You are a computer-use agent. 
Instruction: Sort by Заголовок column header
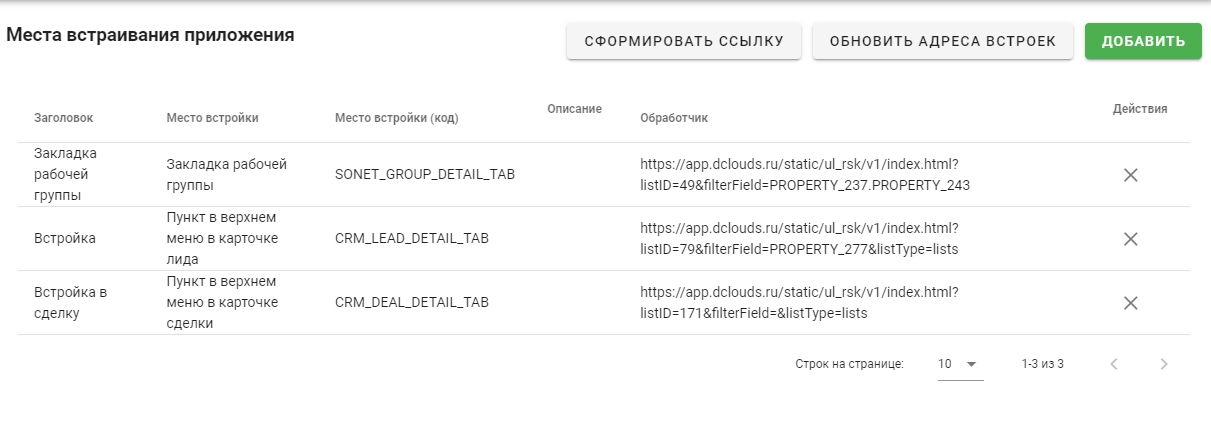(63, 118)
